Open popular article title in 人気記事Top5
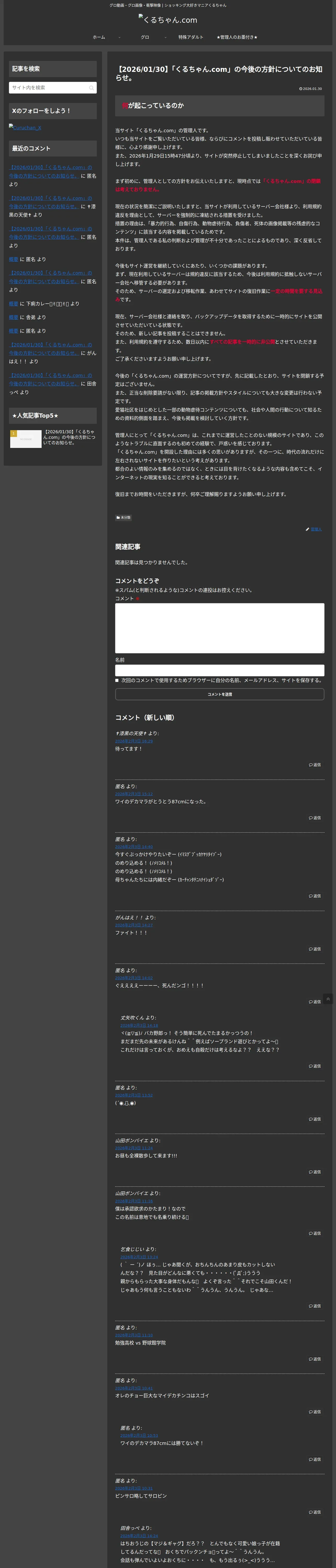This screenshot has width=336, height=1568. pyautogui.click(x=70, y=437)
